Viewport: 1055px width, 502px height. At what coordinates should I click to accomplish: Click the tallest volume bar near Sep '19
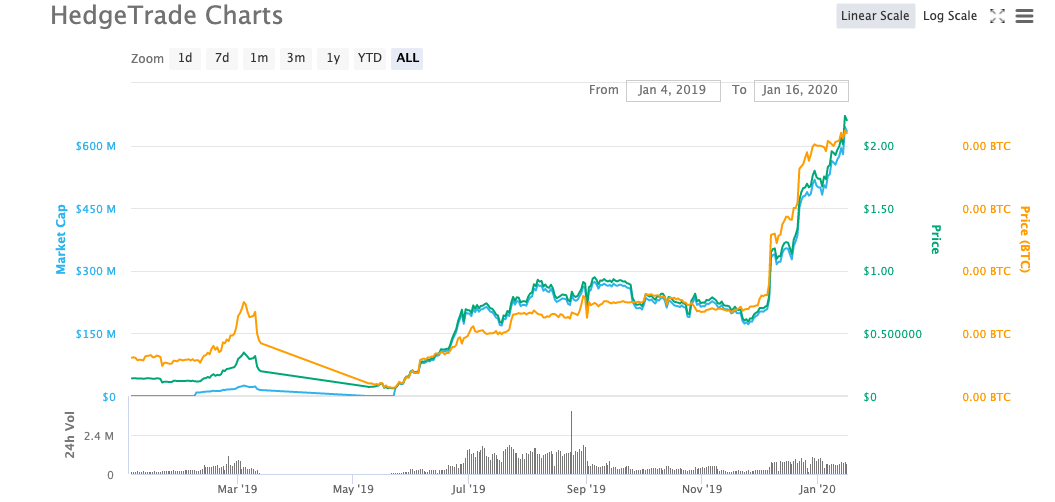coord(571,442)
